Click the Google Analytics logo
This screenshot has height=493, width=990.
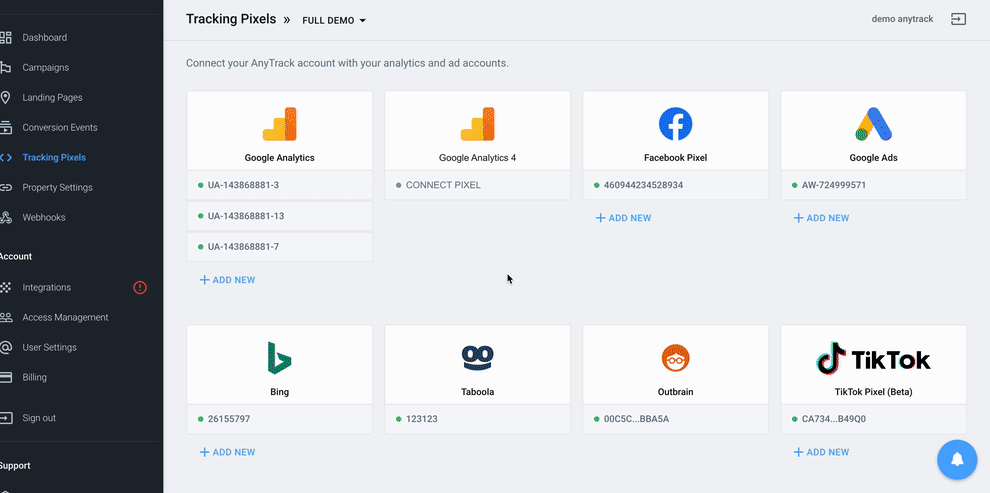click(280, 124)
